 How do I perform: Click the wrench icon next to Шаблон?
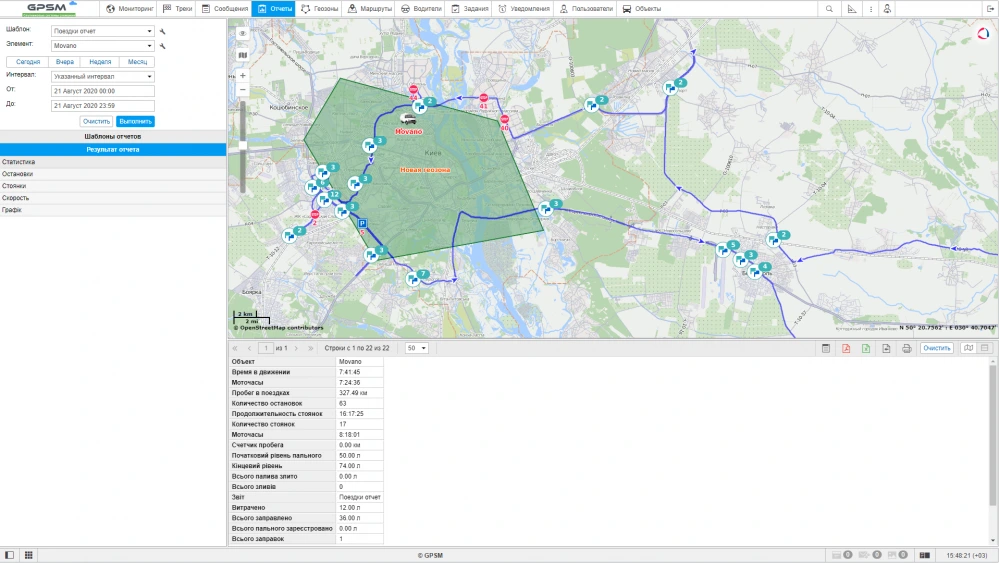(163, 31)
